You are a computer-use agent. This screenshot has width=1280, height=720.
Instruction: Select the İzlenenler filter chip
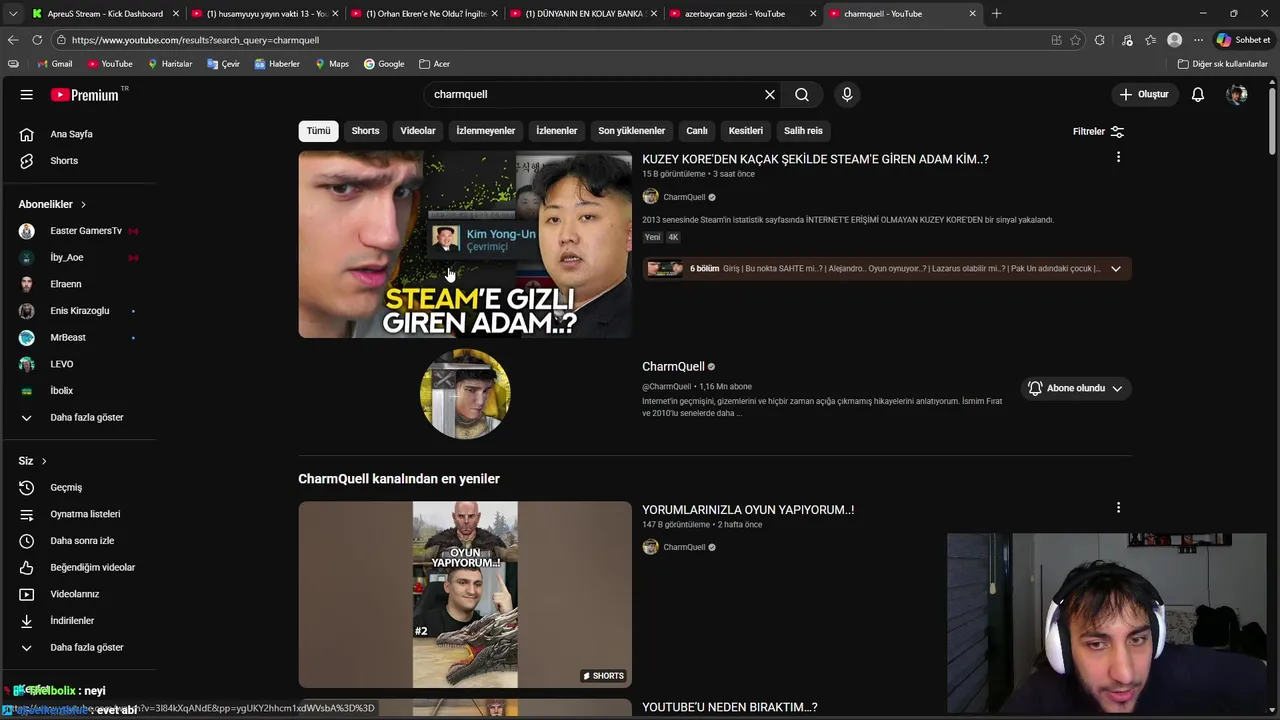point(557,131)
